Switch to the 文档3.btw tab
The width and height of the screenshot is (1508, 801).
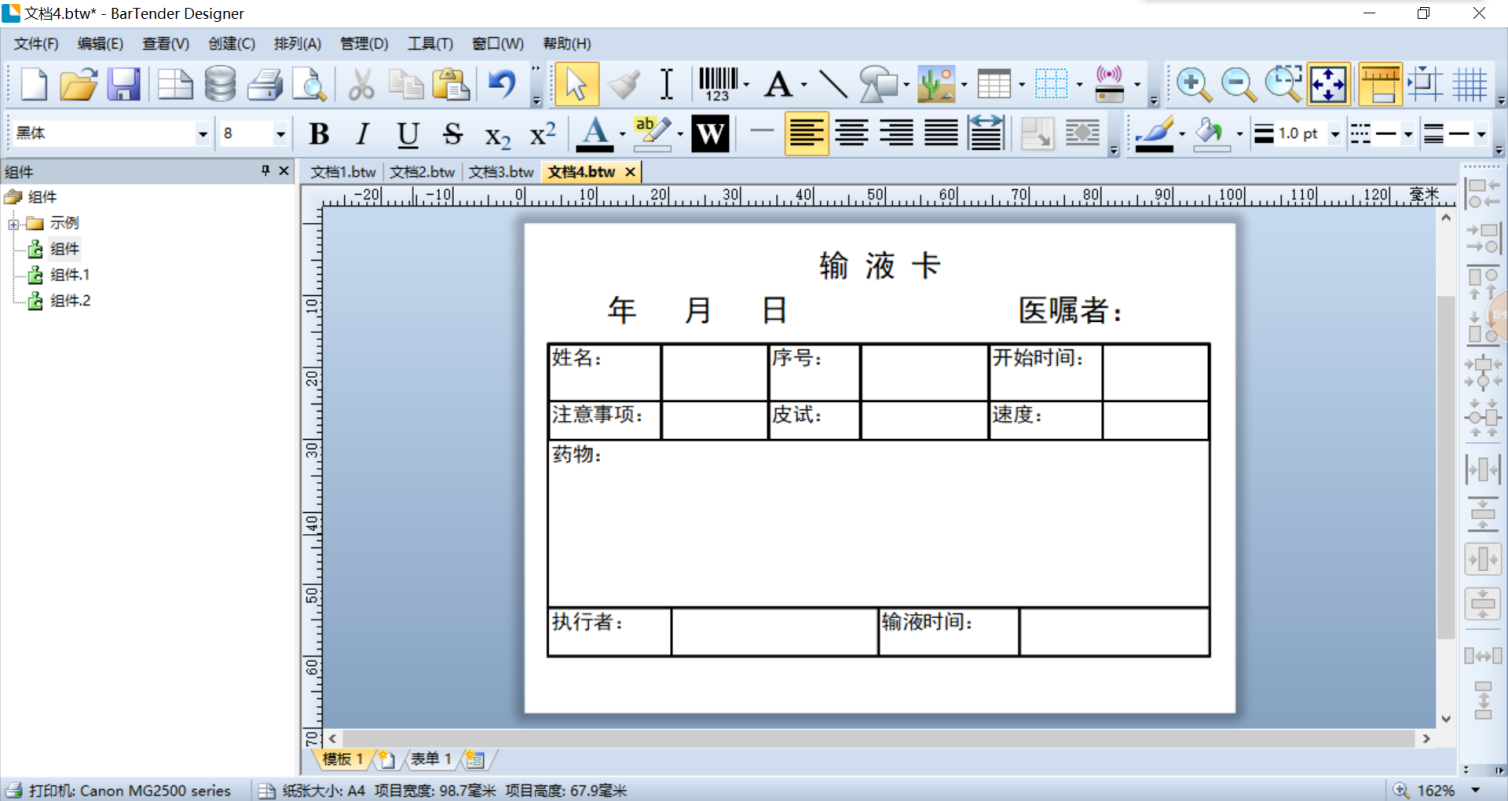coord(501,172)
